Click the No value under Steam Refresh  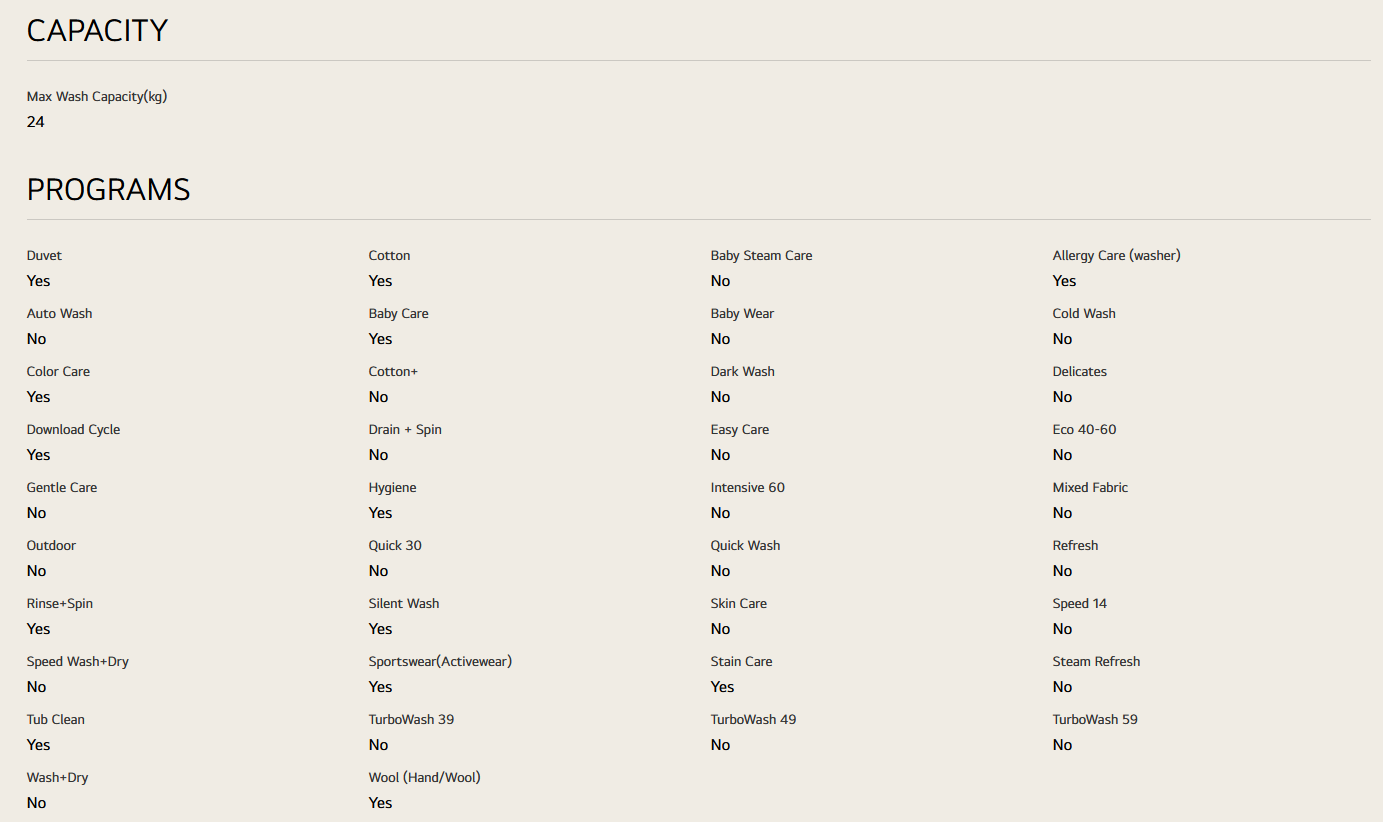tap(1062, 687)
